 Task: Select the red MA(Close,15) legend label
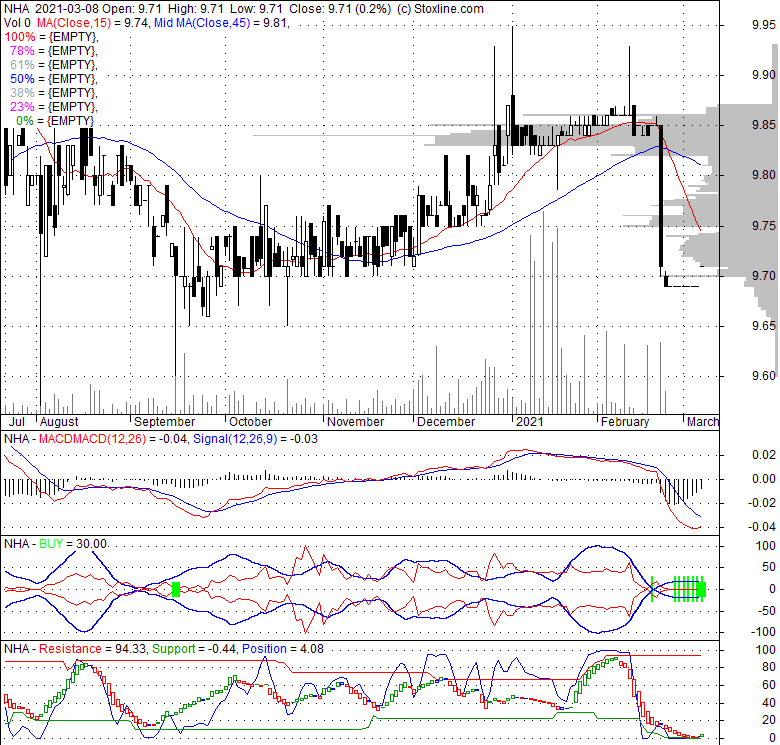coord(74,23)
